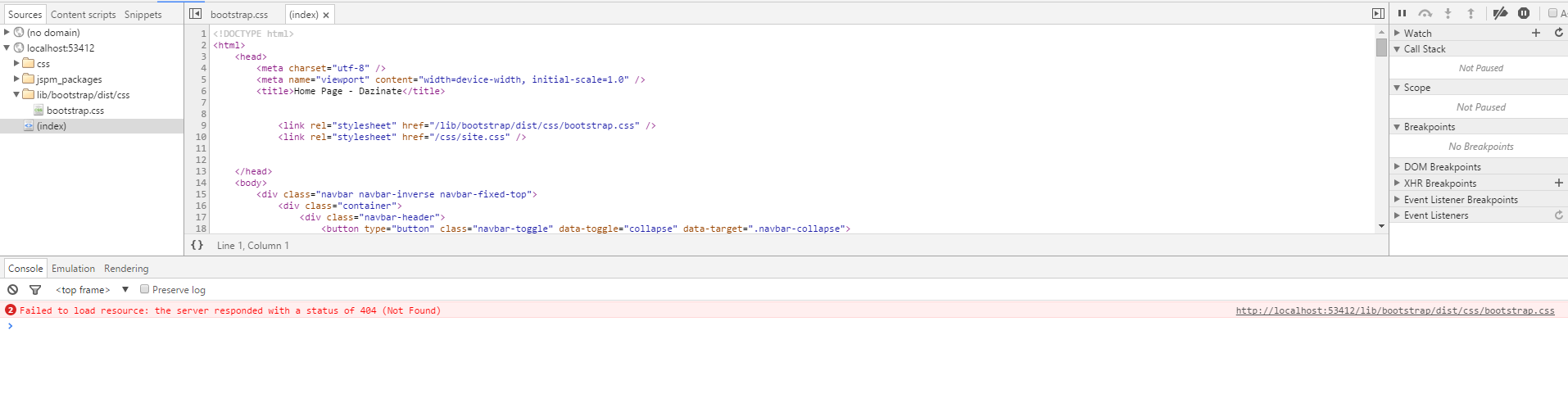This screenshot has height=394, width=1568.
Task: Click the editor scroll down arrow
Action: 1381,226
